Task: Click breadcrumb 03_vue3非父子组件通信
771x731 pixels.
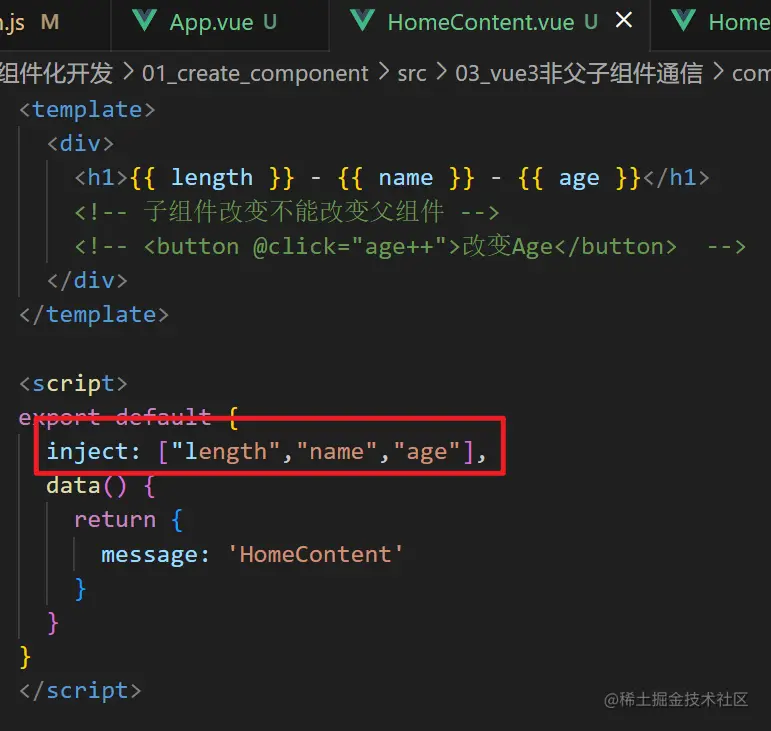Action: click(x=579, y=74)
